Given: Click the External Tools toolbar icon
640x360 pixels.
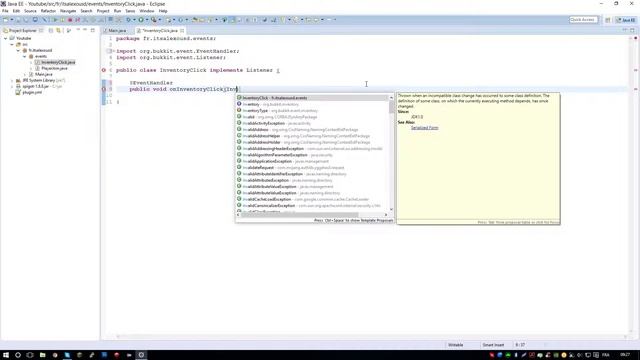Looking at the screenshot, I should 154,20.
